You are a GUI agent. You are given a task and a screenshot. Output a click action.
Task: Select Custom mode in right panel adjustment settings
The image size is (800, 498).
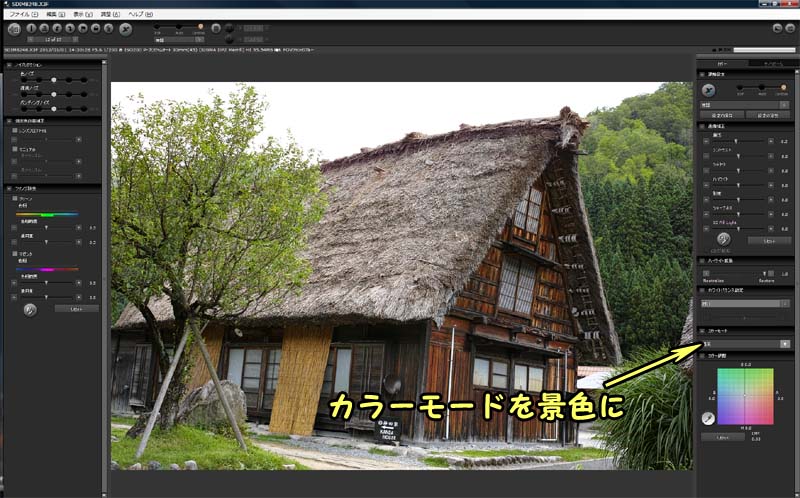coord(783,88)
